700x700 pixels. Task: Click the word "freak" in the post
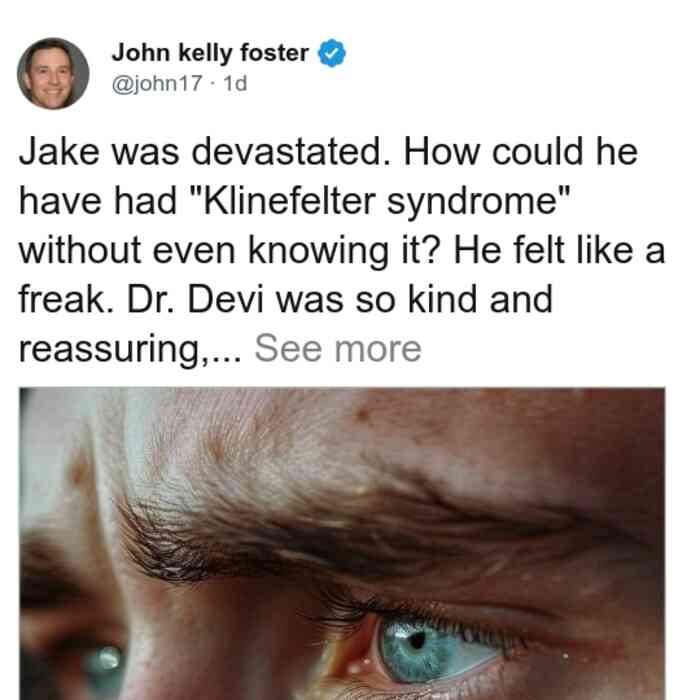click(x=61, y=300)
